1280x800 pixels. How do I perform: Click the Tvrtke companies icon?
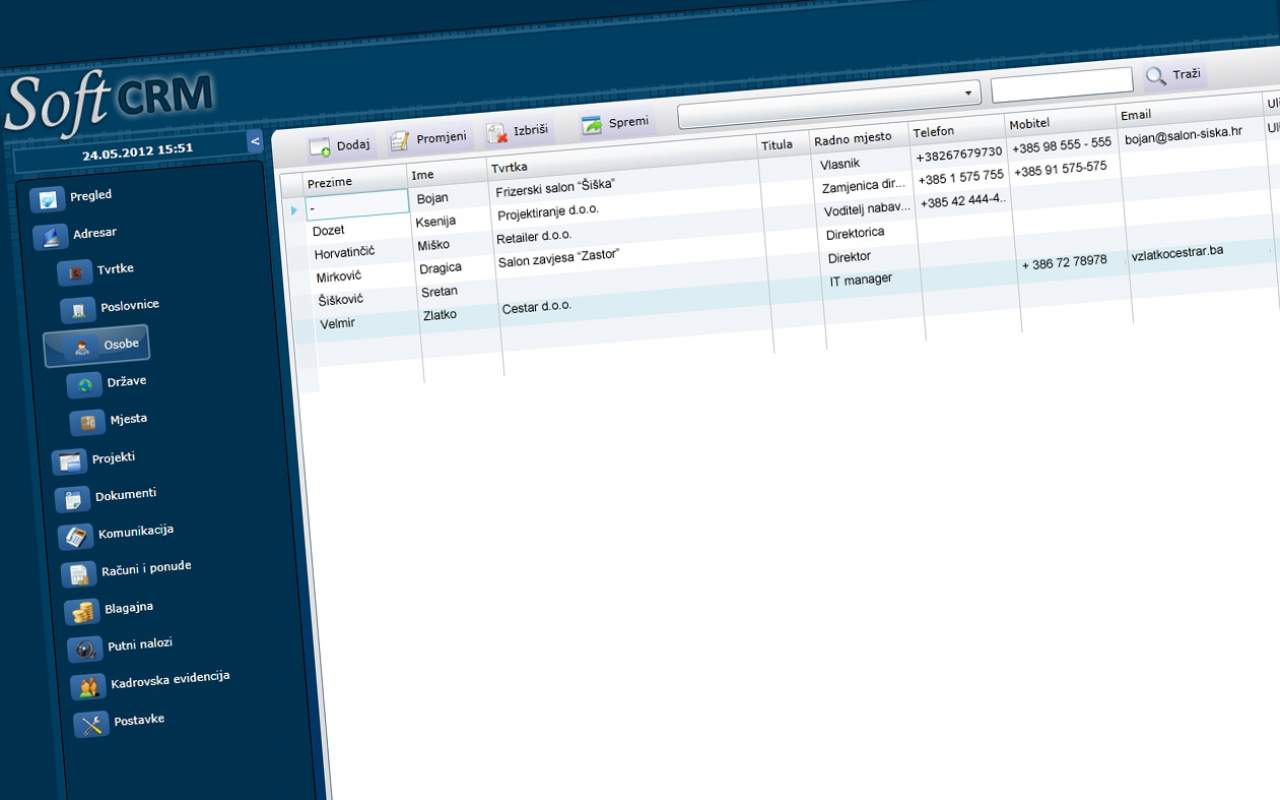click(x=75, y=272)
